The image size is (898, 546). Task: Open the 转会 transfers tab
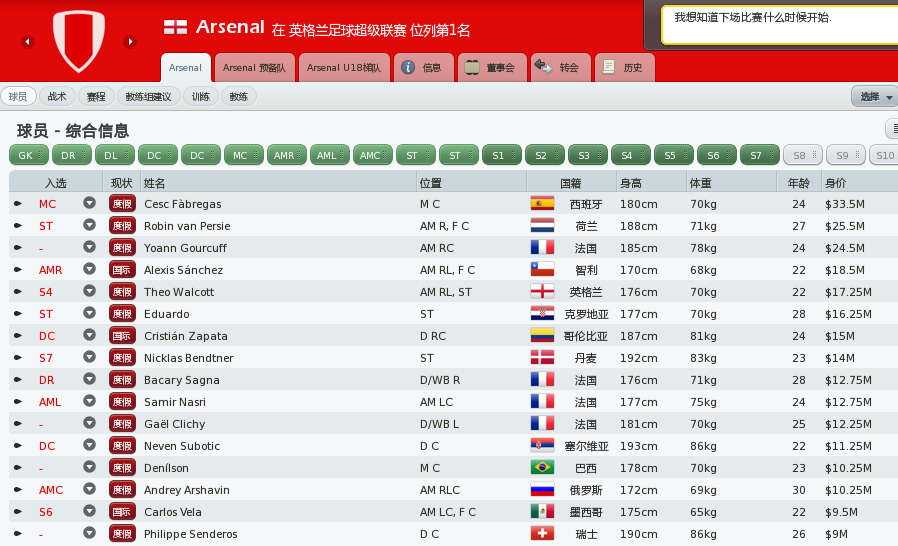pyautogui.click(x=558, y=68)
